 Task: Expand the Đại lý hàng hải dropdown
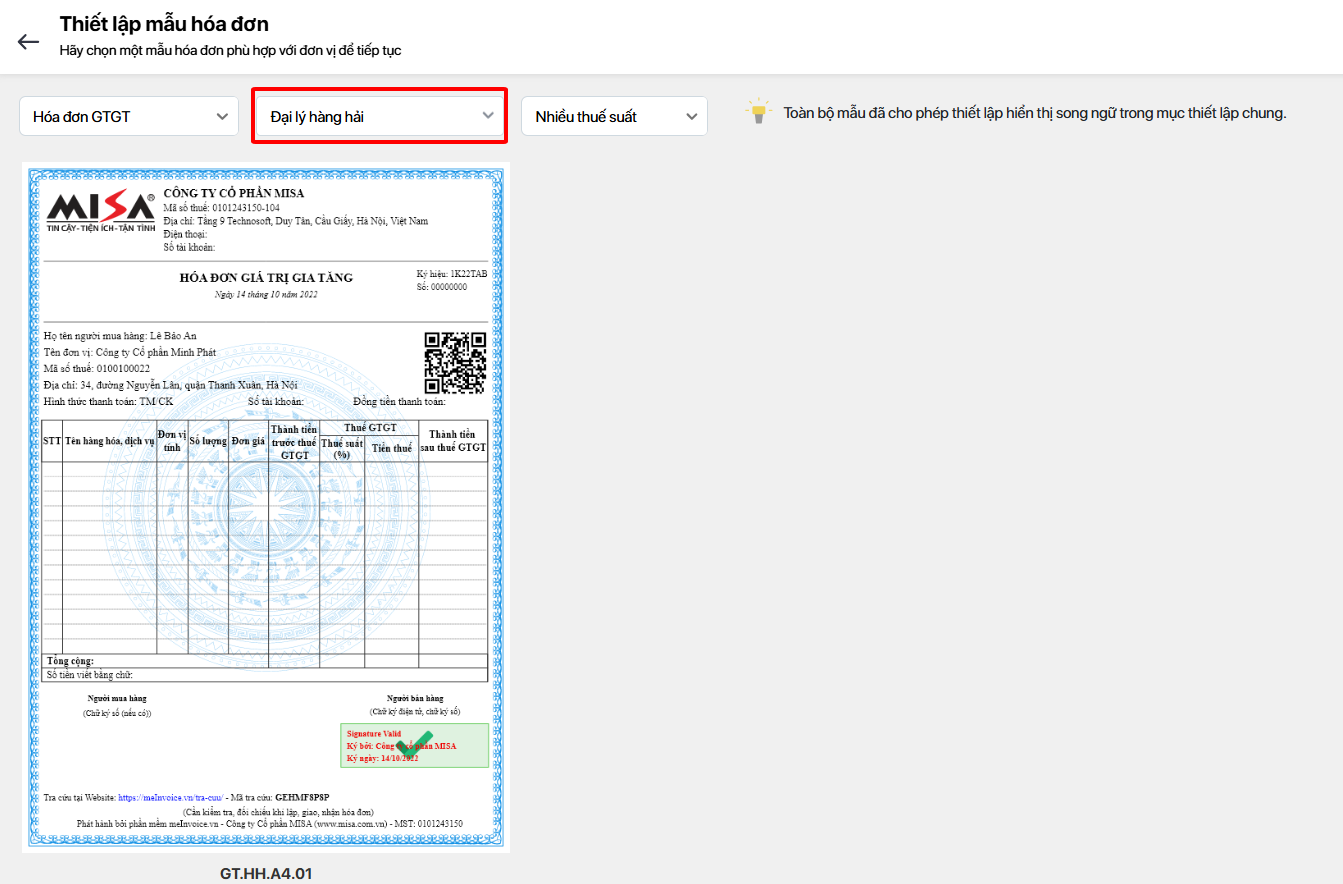click(x=379, y=116)
